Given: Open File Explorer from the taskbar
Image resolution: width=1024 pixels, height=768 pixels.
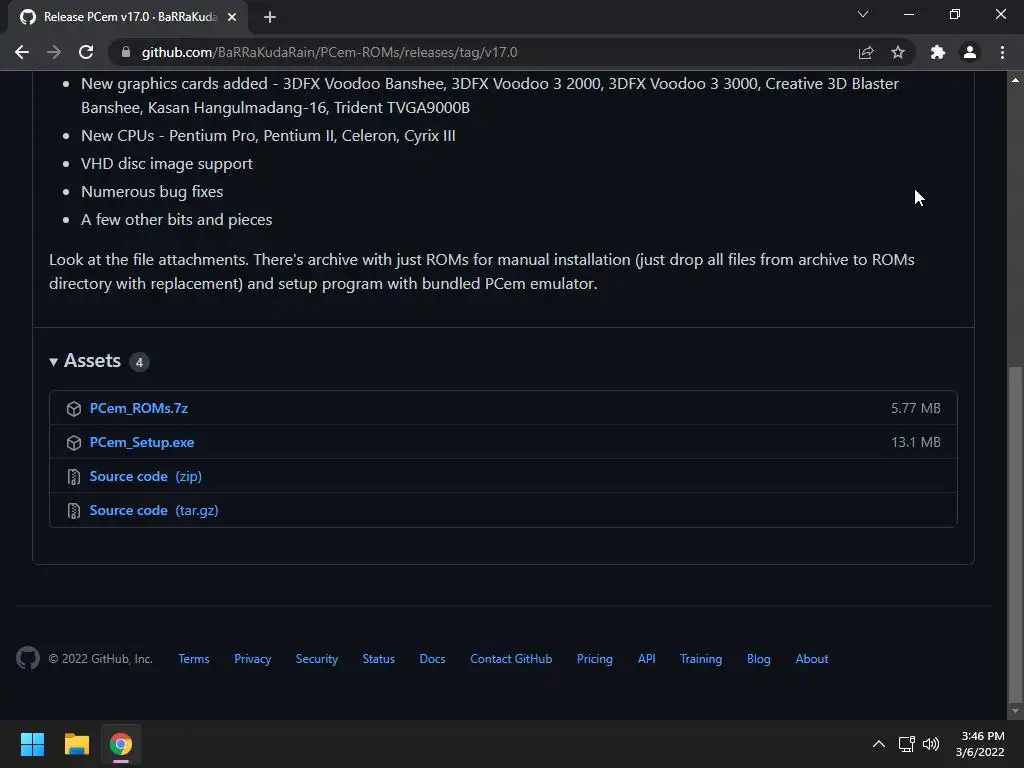Looking at the screenshot, I should (x=76, y=744).
